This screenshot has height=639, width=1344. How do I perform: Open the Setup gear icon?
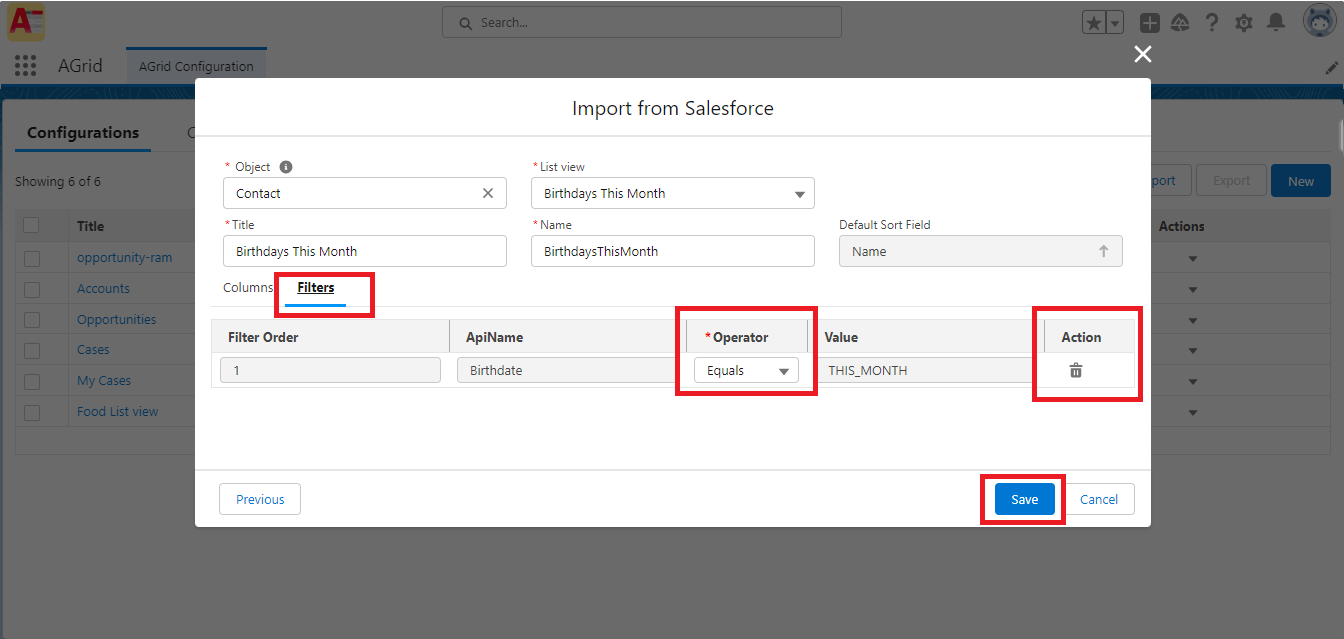tap(1244, 23)
